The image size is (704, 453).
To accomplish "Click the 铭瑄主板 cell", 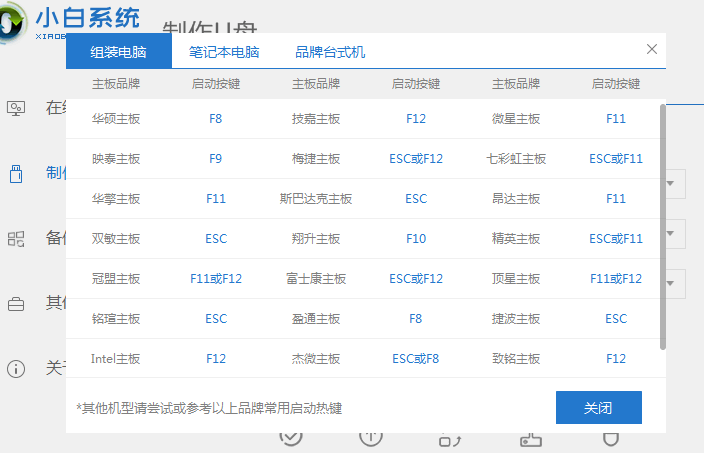I will pos(116,319).
